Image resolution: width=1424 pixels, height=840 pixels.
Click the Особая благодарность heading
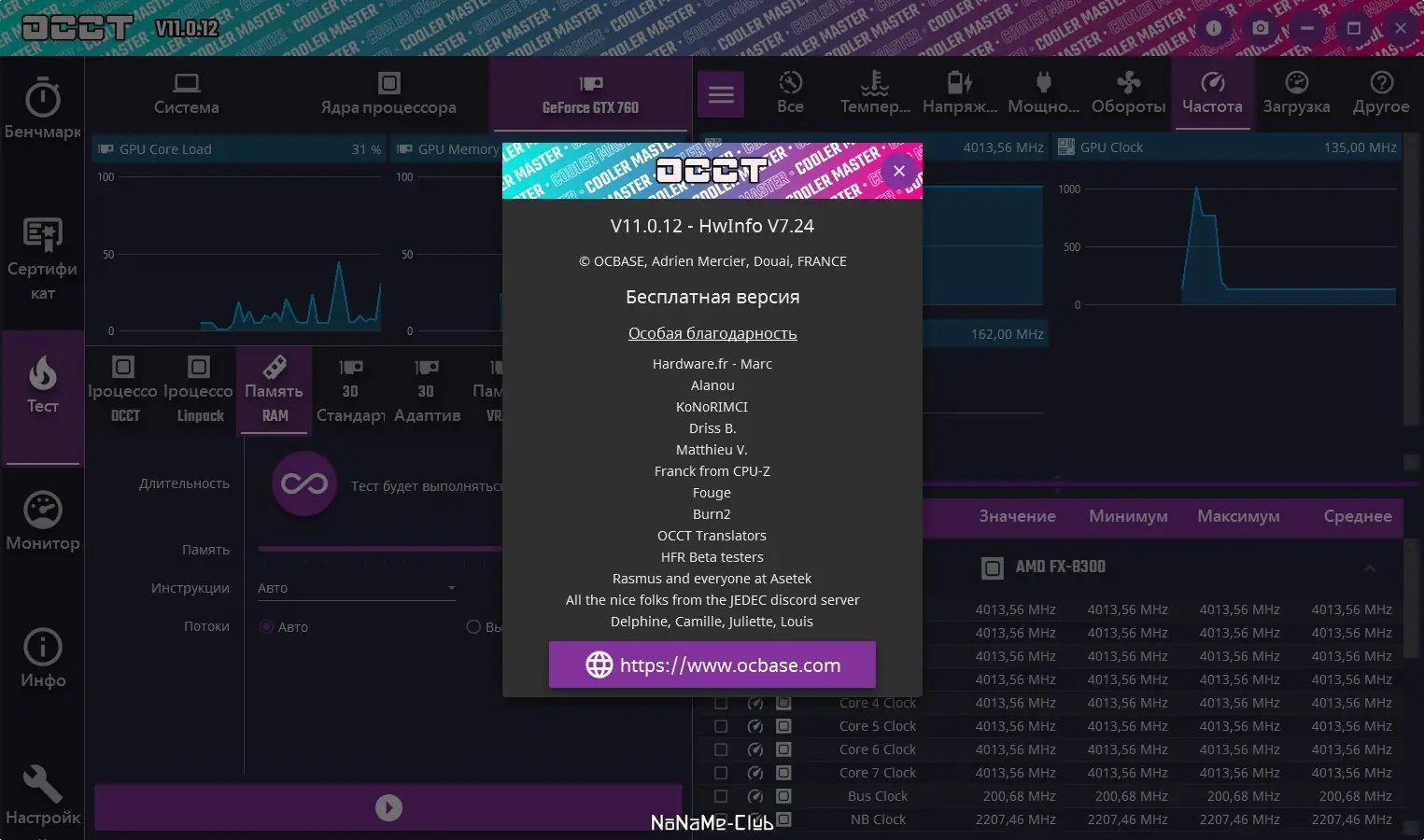pos(712,333)
